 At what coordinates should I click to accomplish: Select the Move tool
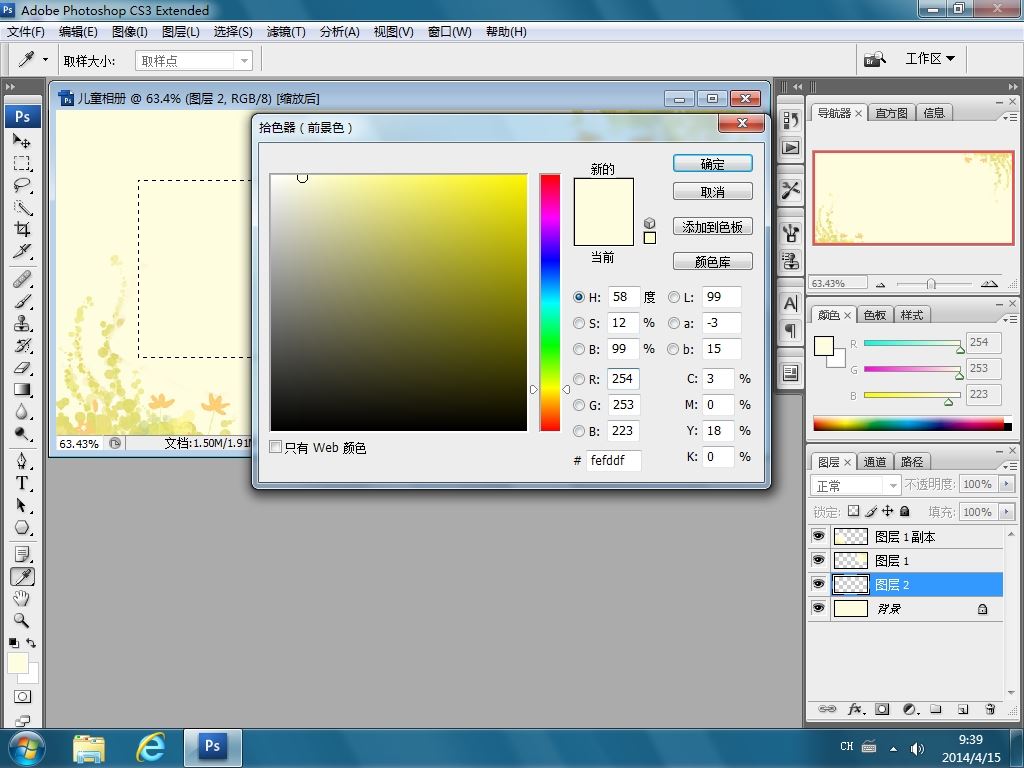click(22, 140)
